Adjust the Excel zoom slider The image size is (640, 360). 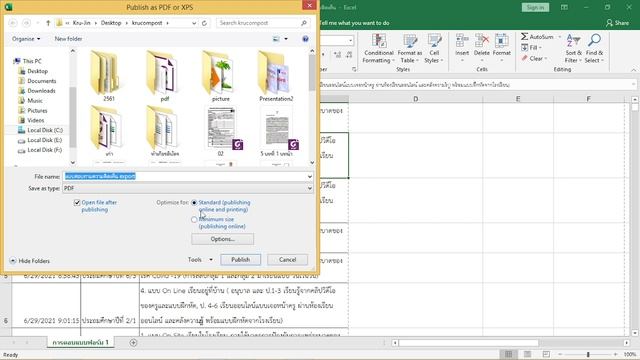(x=588, y=354)
